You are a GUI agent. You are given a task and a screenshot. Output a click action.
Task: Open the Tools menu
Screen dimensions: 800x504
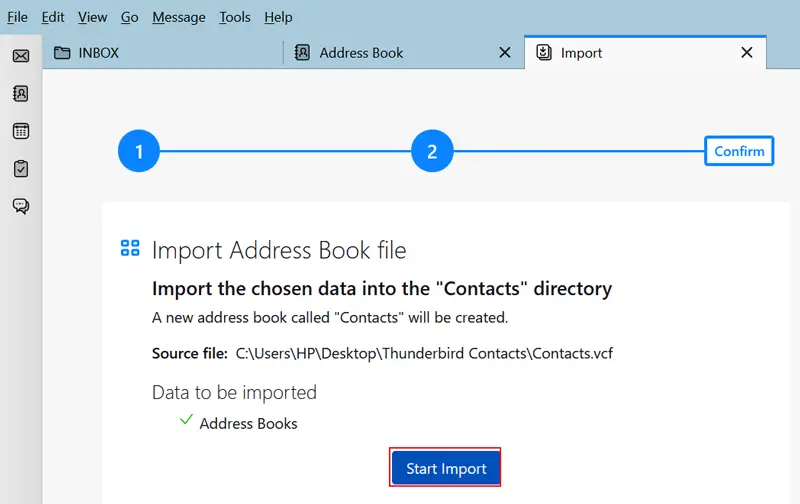tap(235, 17)
